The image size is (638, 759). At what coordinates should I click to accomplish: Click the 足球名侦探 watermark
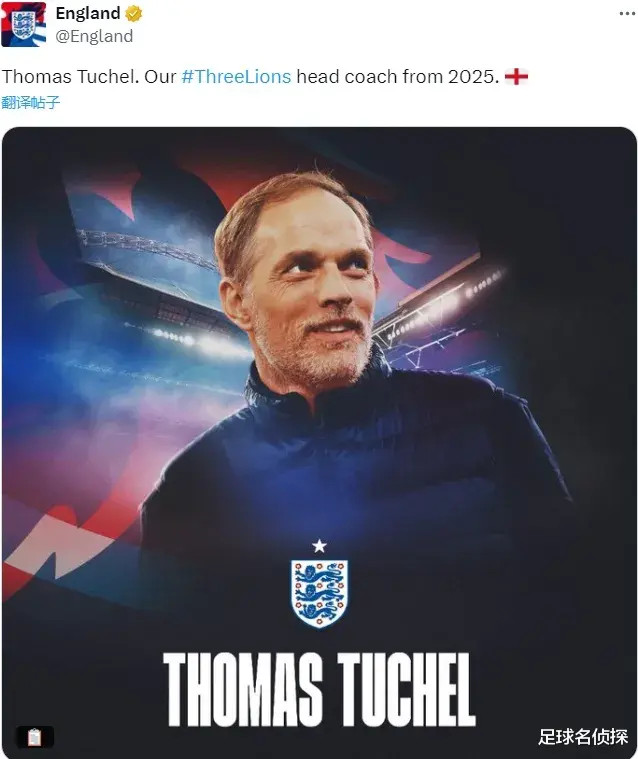[x=583, y=737]
